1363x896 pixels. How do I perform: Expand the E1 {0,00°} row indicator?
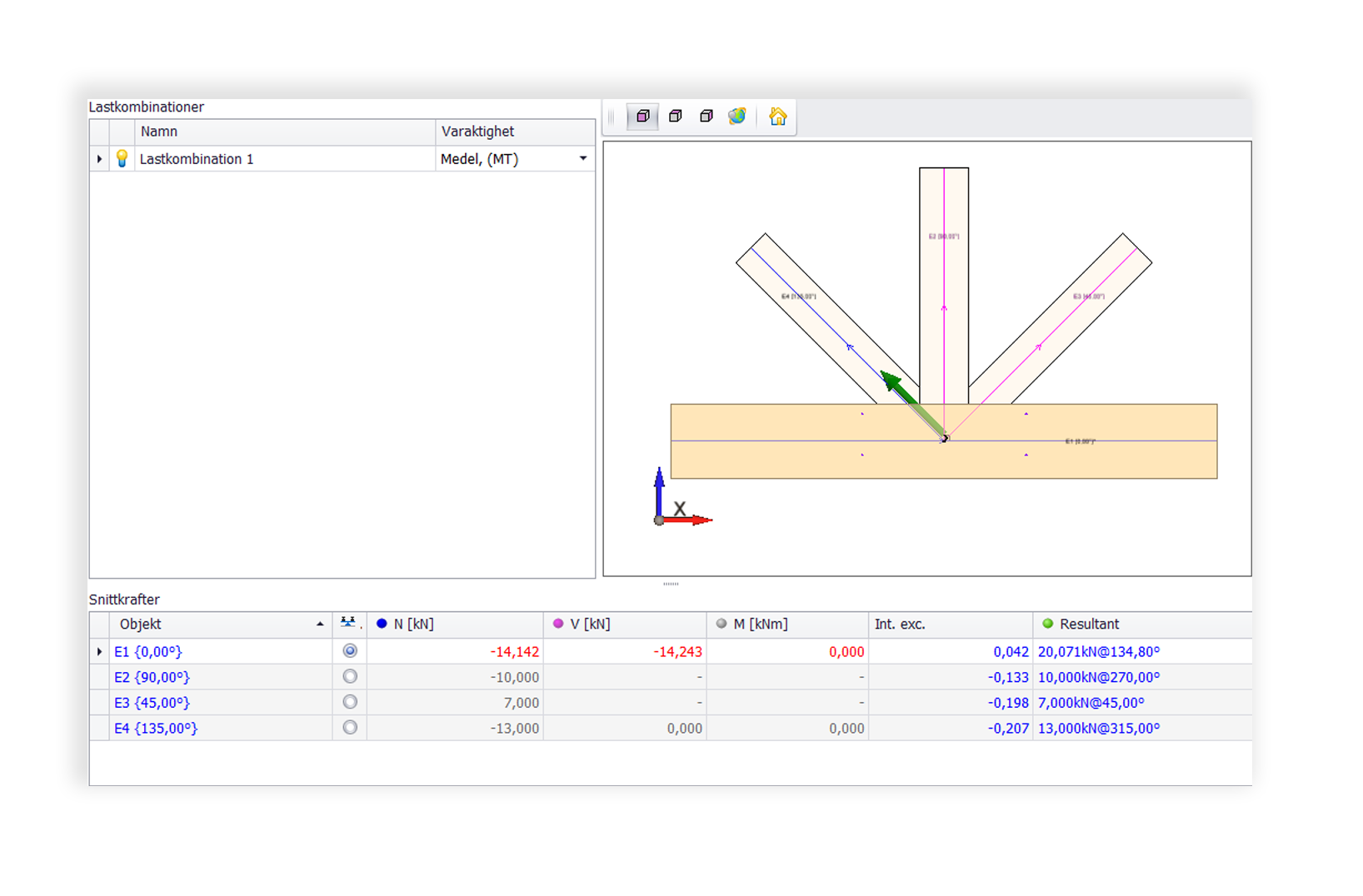coord(99,651)
